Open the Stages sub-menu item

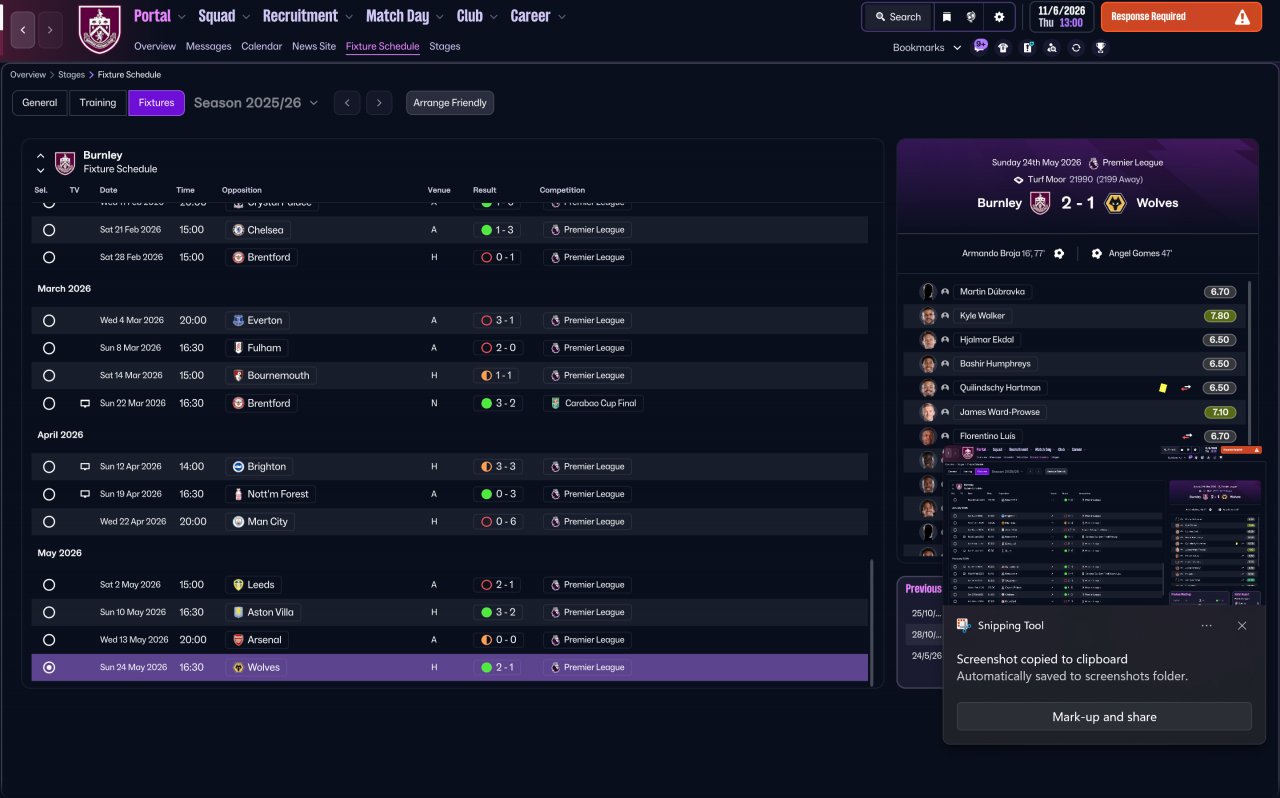pyautogui.click(x=445, y=47)
